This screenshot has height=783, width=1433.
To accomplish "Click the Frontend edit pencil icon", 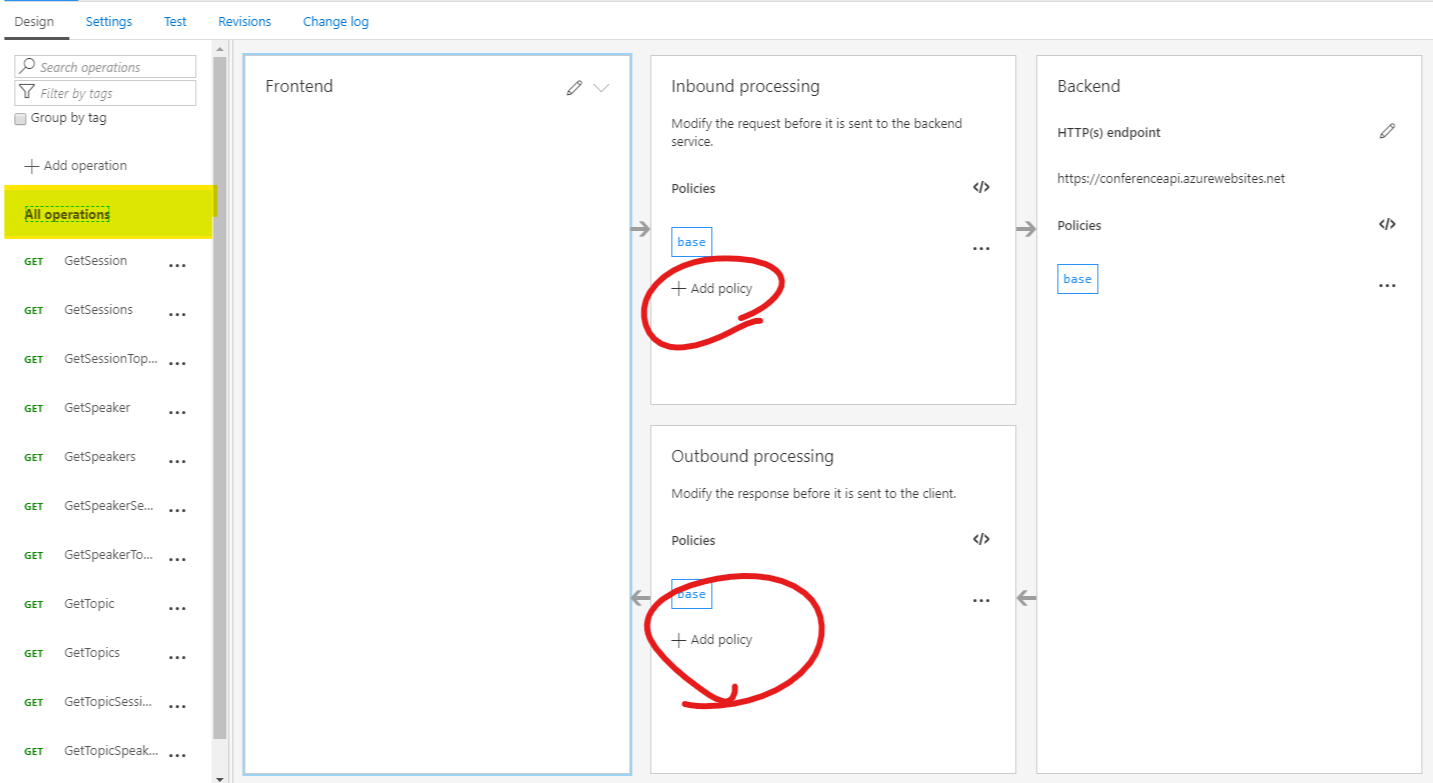I will pos(574,88).
